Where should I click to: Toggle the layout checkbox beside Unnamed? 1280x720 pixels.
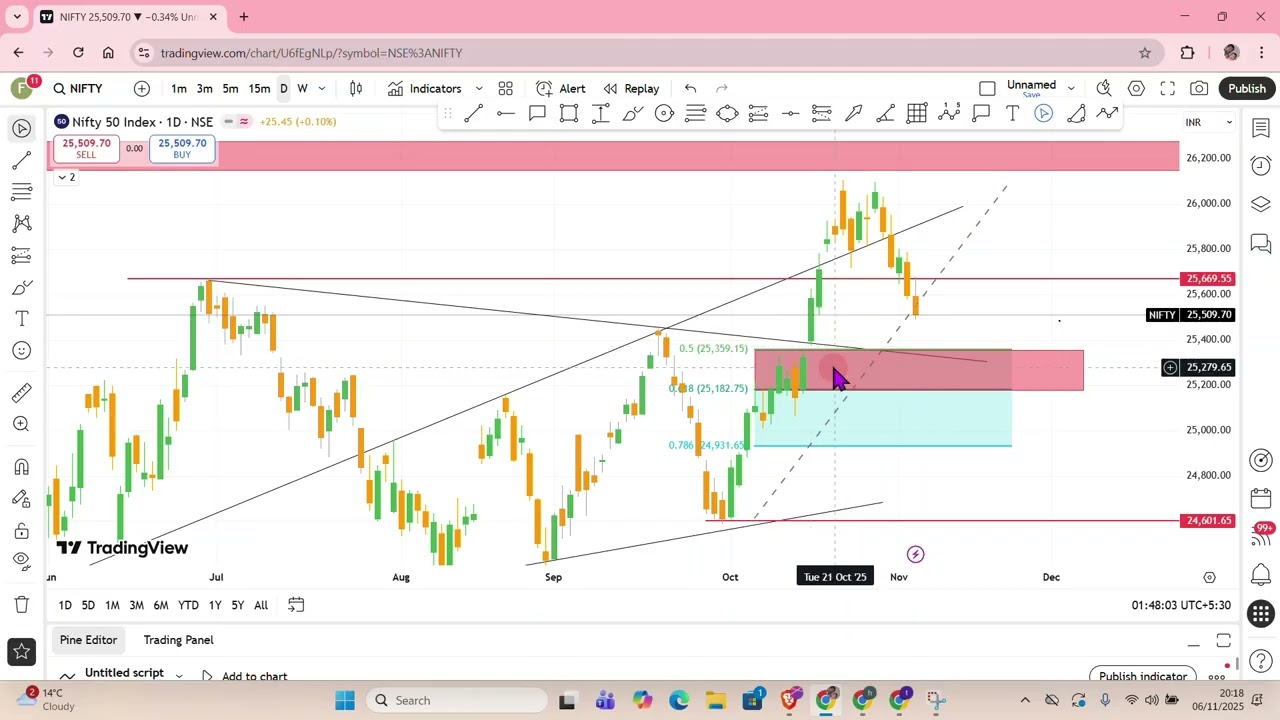point(988,89)
